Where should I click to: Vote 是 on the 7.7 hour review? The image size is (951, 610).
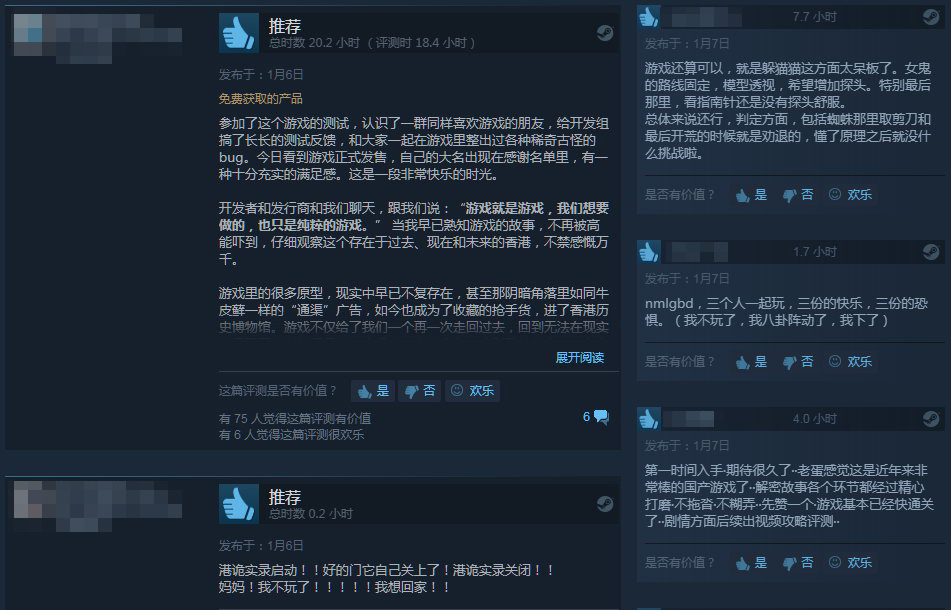(x=751, y=195)
